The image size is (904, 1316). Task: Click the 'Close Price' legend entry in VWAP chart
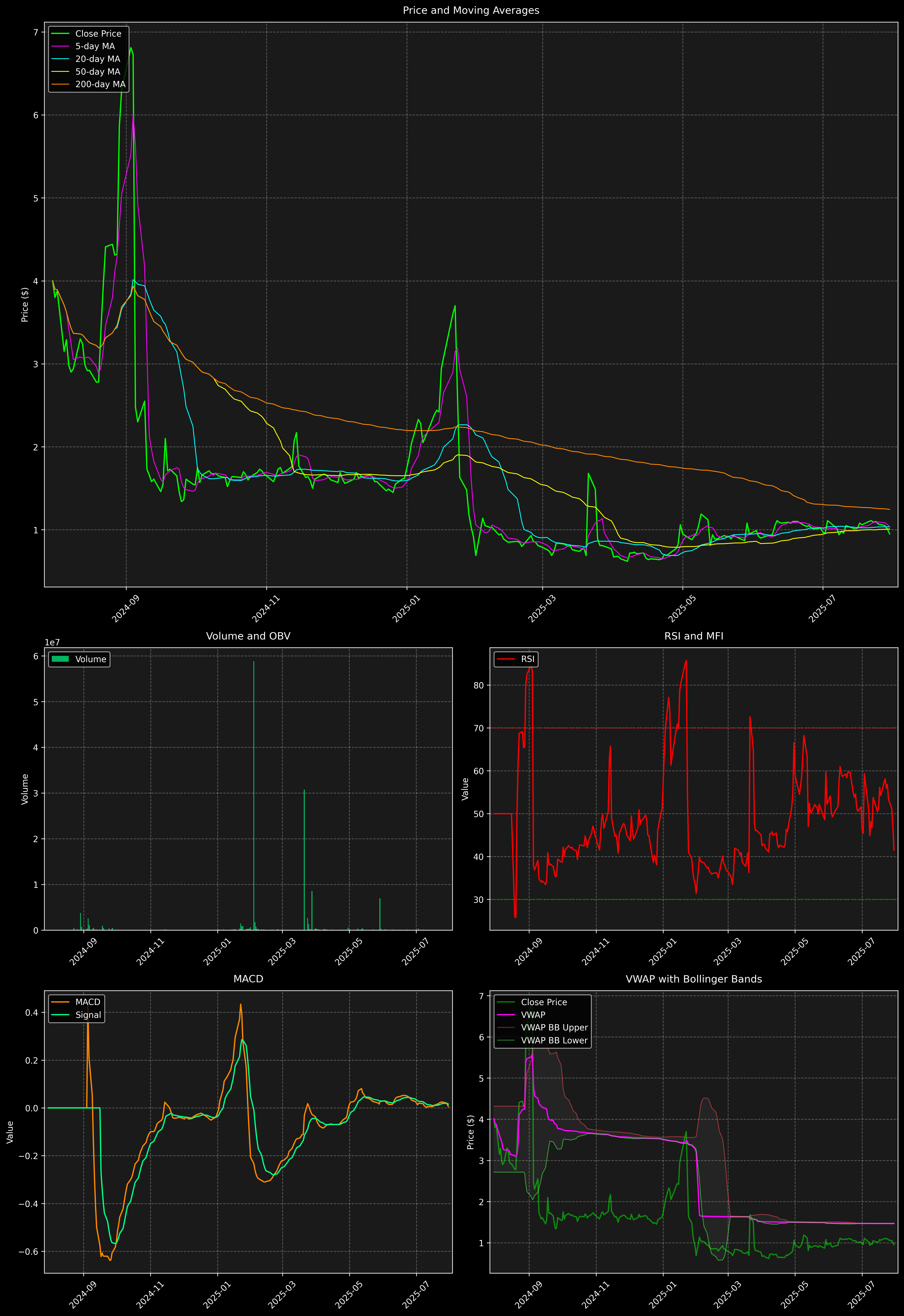(x=532, y=1002)
